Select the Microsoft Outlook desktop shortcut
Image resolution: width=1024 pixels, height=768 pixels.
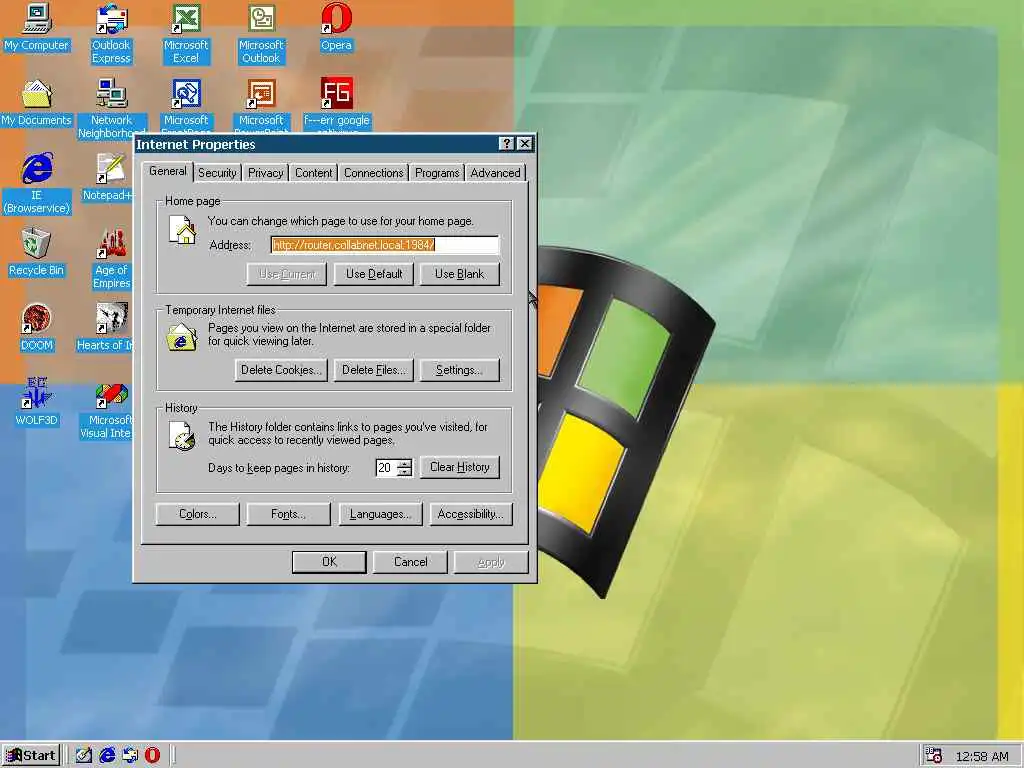[261, 34]
